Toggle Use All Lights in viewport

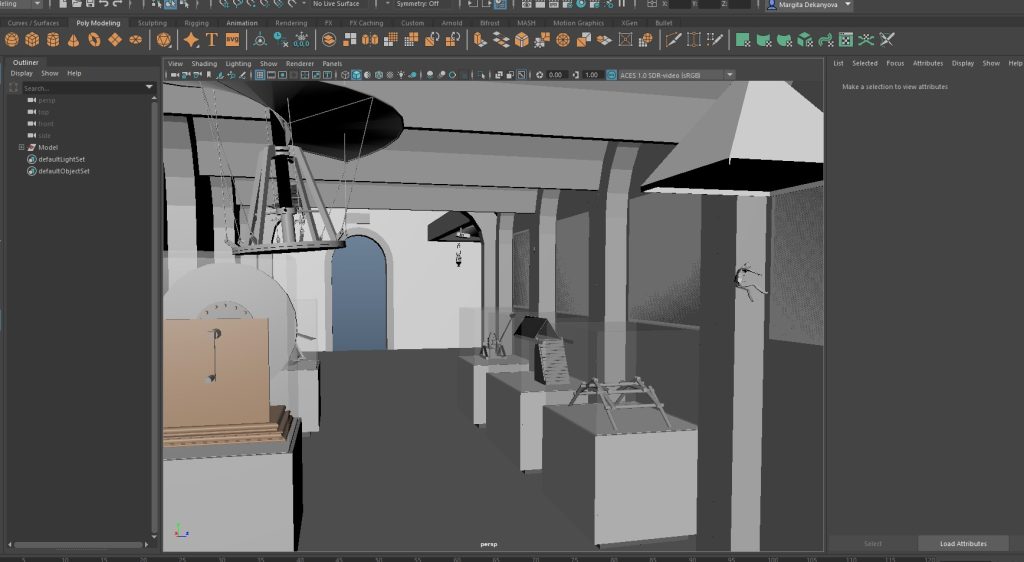[x=401, y=75]
